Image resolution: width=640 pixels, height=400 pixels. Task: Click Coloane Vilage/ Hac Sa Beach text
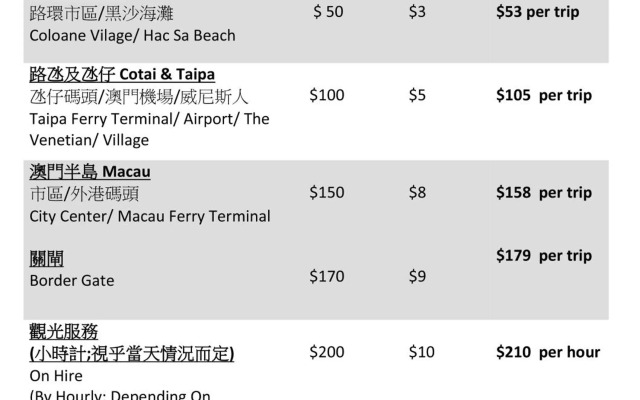[x=132, y=36]
